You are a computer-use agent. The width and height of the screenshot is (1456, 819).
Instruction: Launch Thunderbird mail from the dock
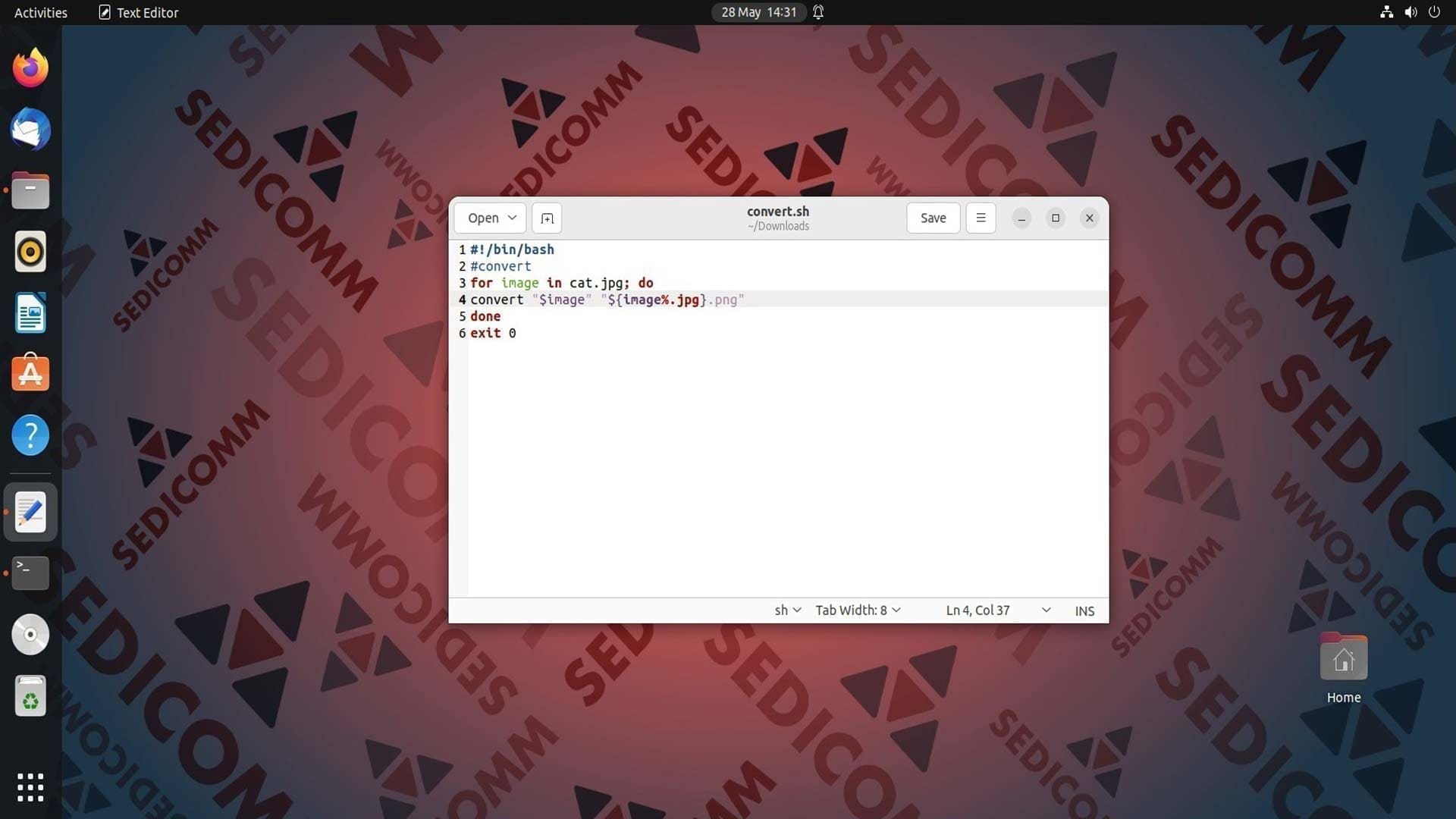pyautogui.click(x=30, y=130)
